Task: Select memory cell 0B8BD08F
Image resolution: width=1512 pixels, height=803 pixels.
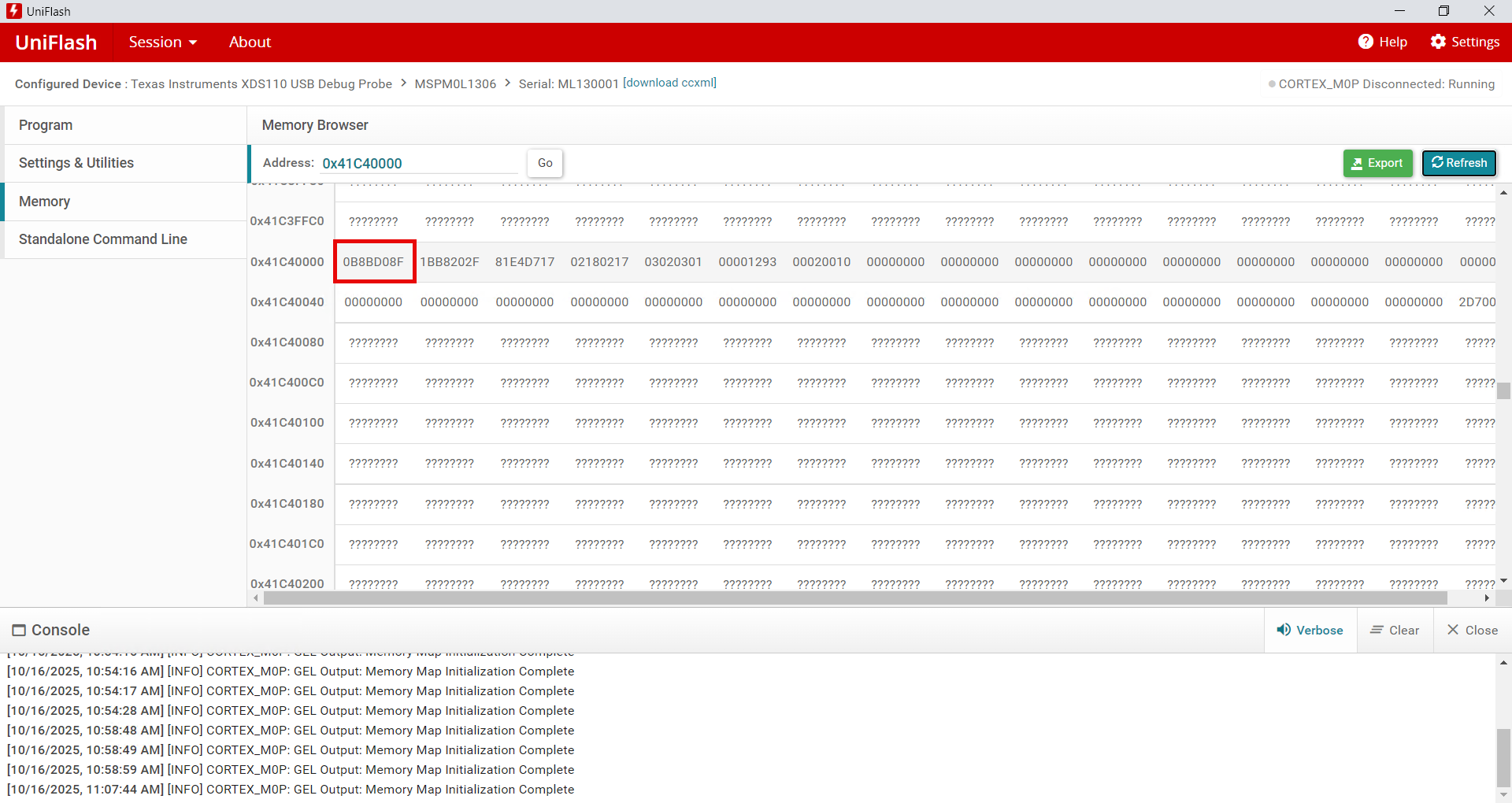Action: [x=373, y=262]
